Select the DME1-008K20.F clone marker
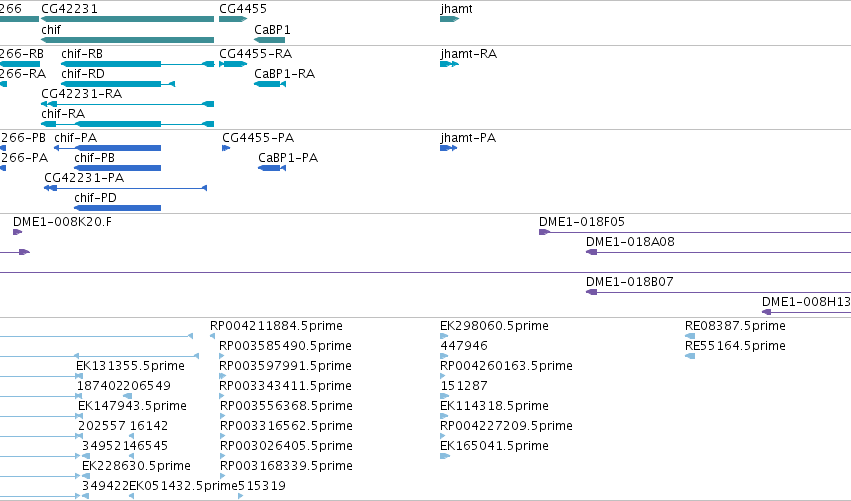 [17, 232]
